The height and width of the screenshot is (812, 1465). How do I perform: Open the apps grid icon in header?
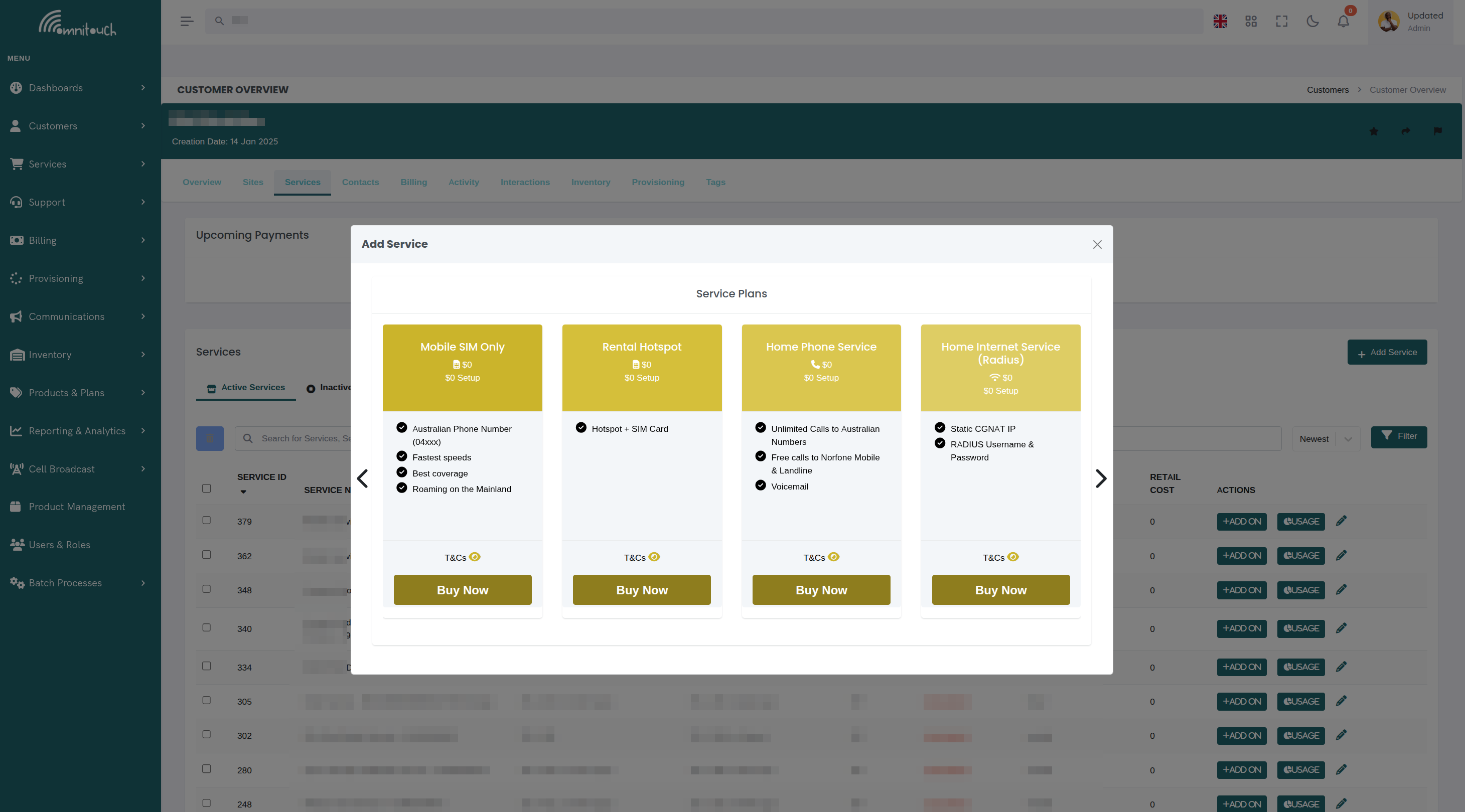(x=1251, y=21)
